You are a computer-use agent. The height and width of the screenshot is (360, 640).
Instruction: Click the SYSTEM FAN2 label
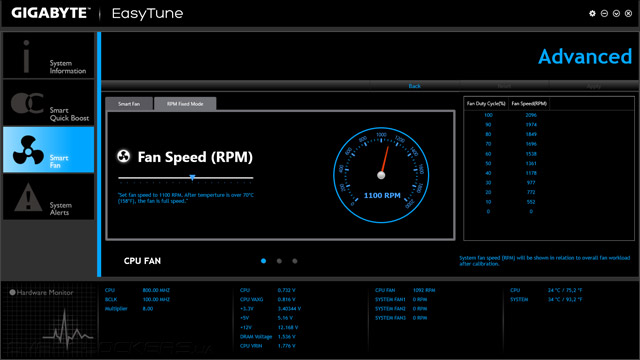(390, 309)
